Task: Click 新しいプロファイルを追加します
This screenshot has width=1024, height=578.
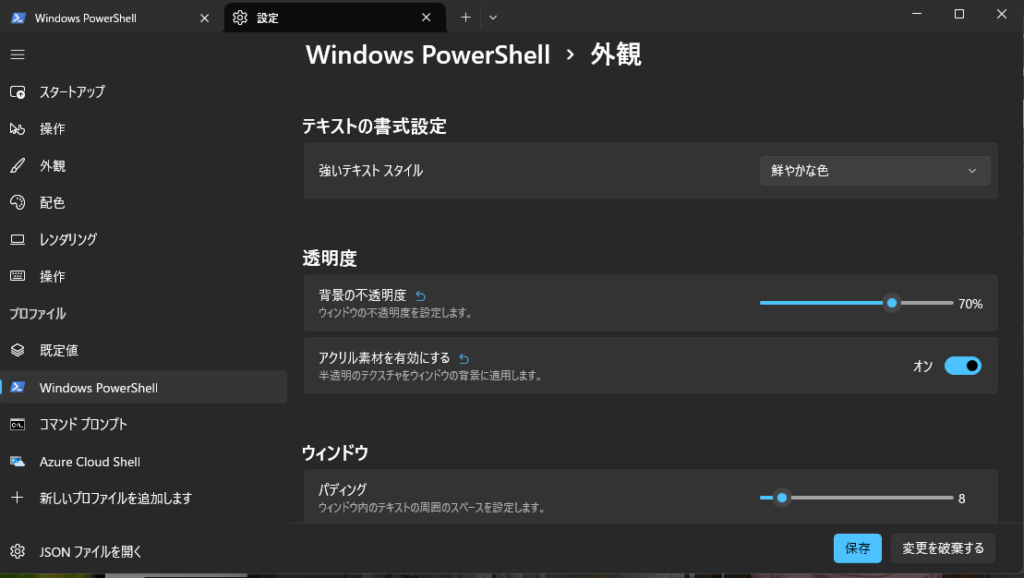Action: [144, 498]
